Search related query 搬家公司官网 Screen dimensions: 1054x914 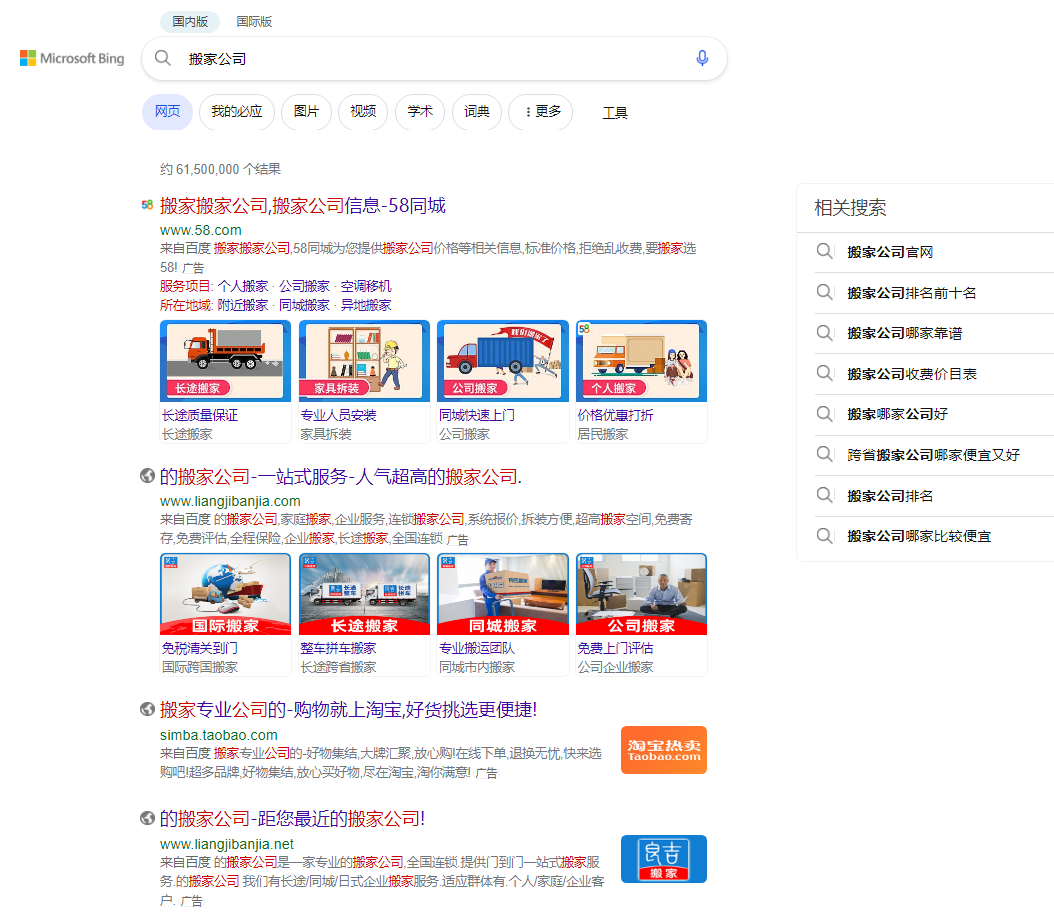click(x=890, y=252)
